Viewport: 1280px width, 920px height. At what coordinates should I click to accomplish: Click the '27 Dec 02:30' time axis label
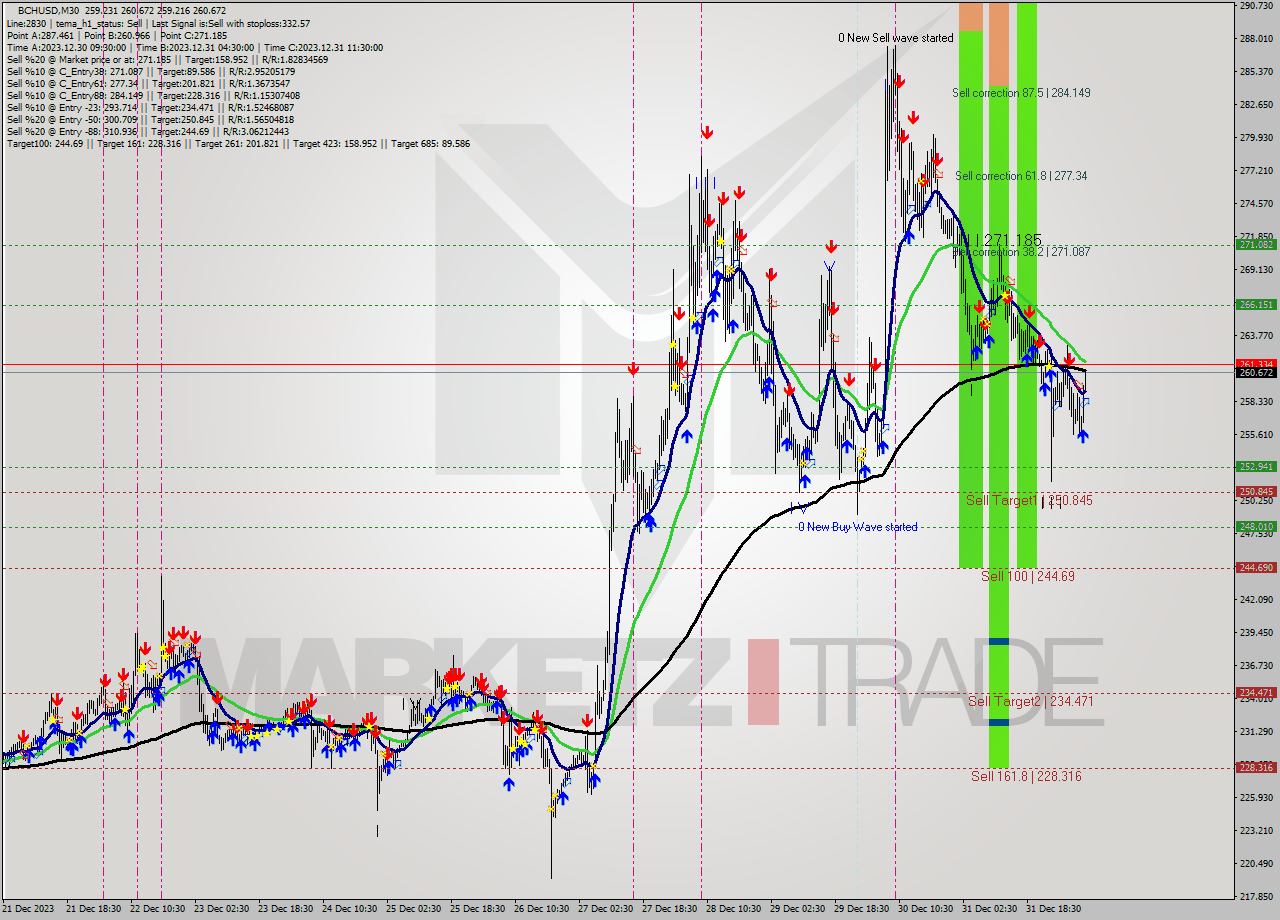[x=605, y=909]
